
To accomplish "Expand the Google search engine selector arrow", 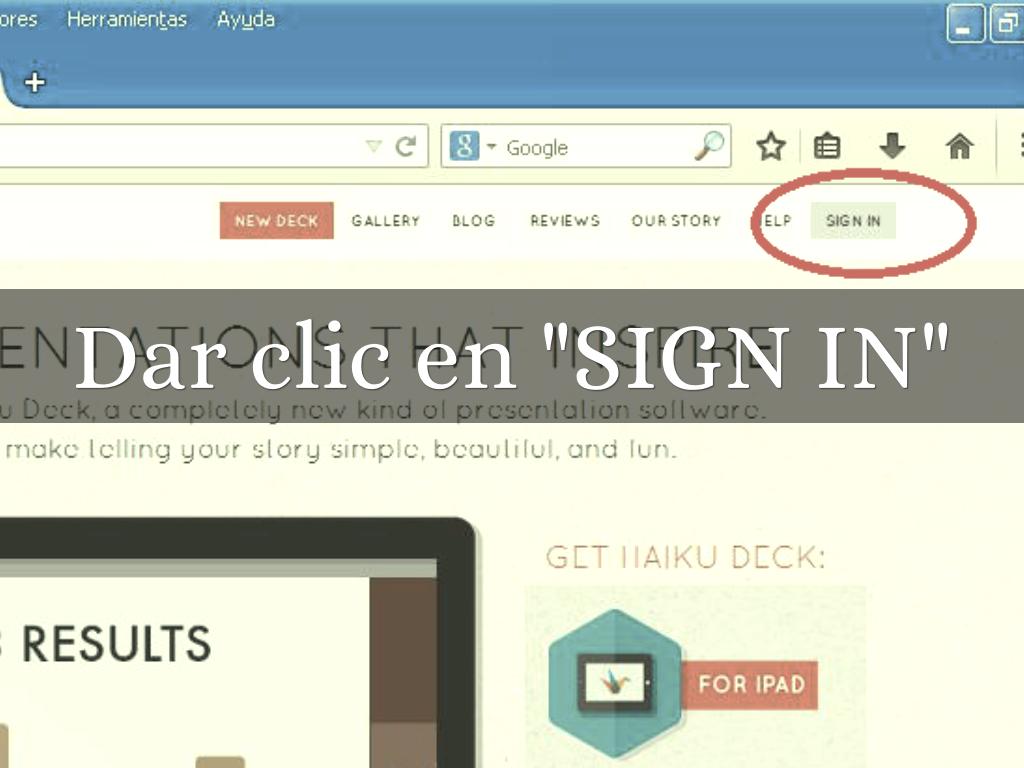I will (491, 147).
